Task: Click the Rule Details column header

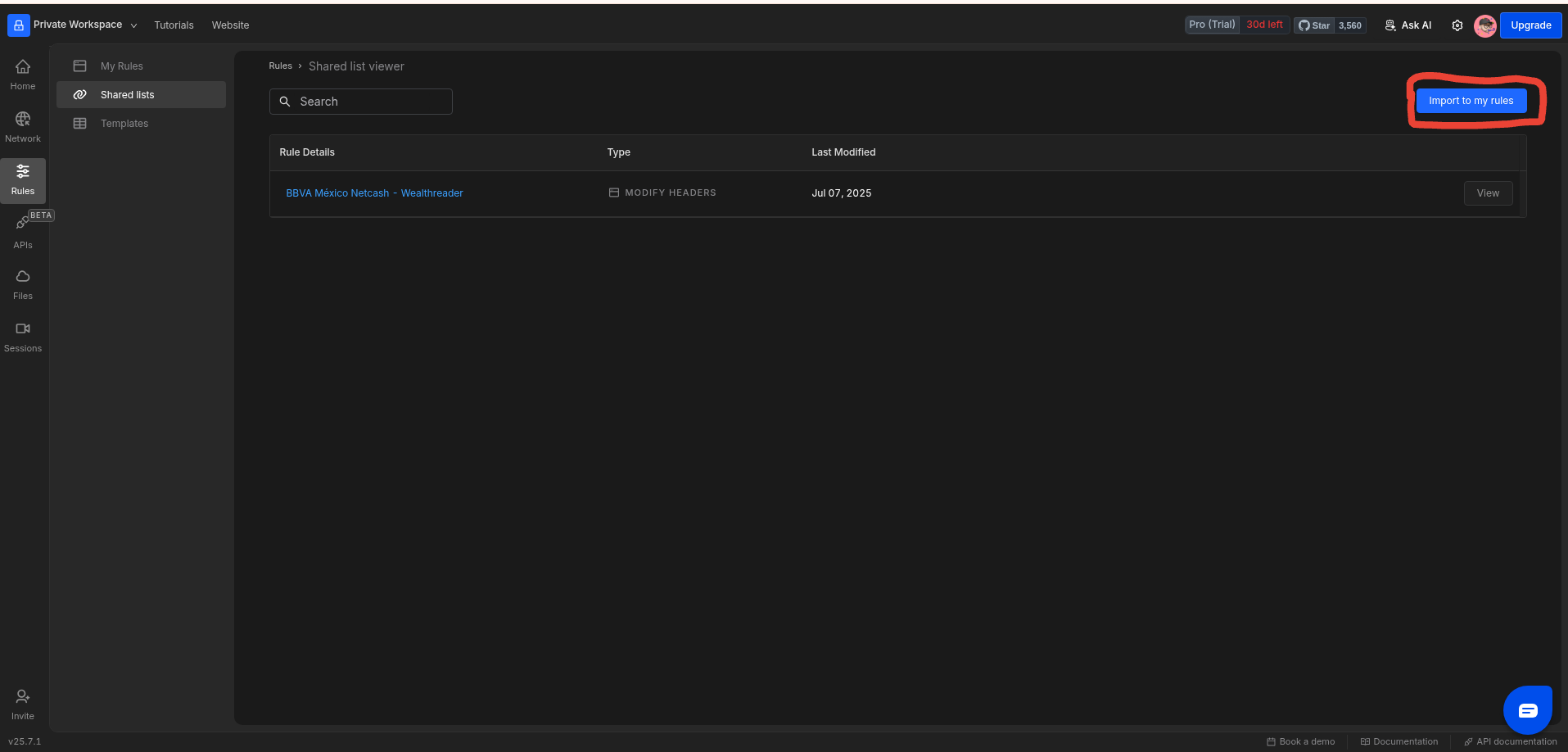Action: [x=307, y=152]
